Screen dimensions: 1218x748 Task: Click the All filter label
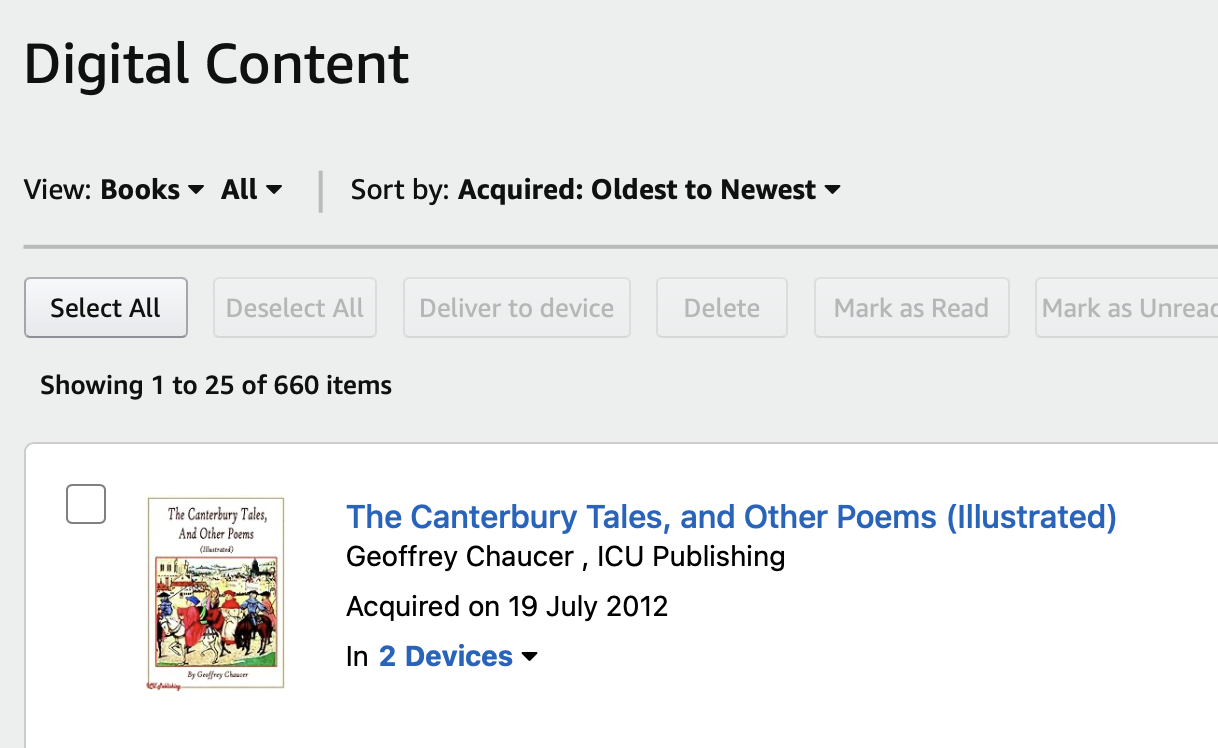(240, 189)
